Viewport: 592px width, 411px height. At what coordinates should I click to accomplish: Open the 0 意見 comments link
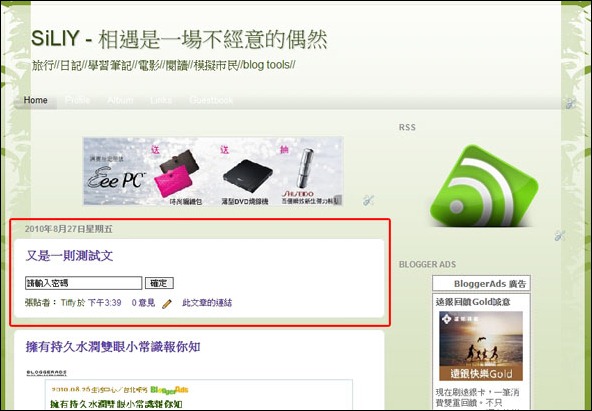[143, 303]
